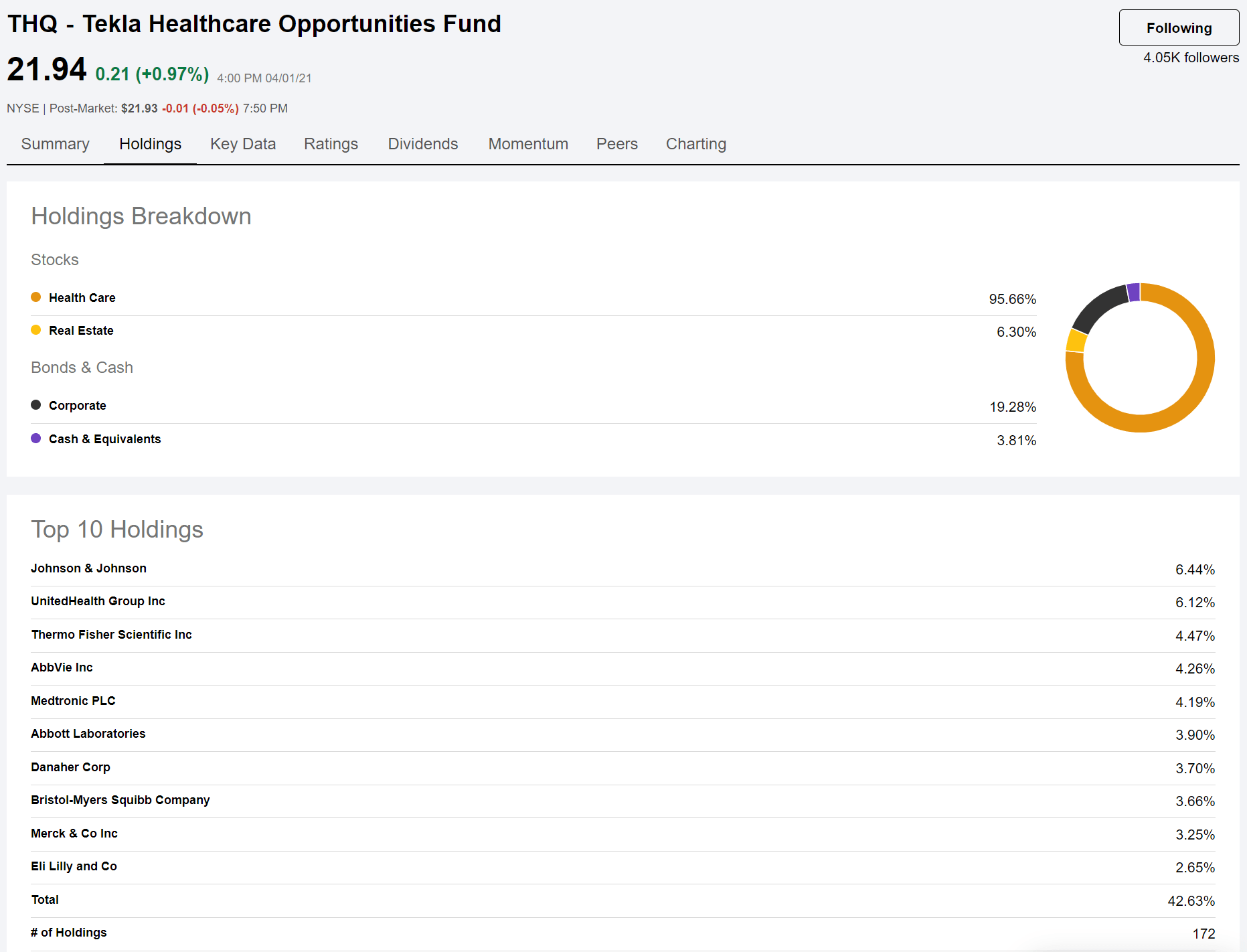Click AbbVie Inc holding
1247x952 pixels.
pyautogui.click(x=62, y=667)
